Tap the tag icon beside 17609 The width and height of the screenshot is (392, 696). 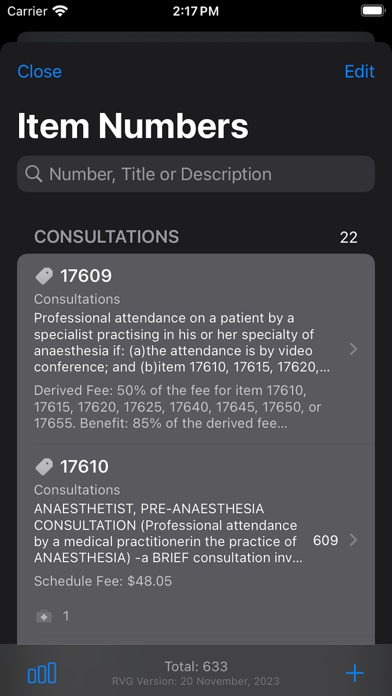pos(44,276)
